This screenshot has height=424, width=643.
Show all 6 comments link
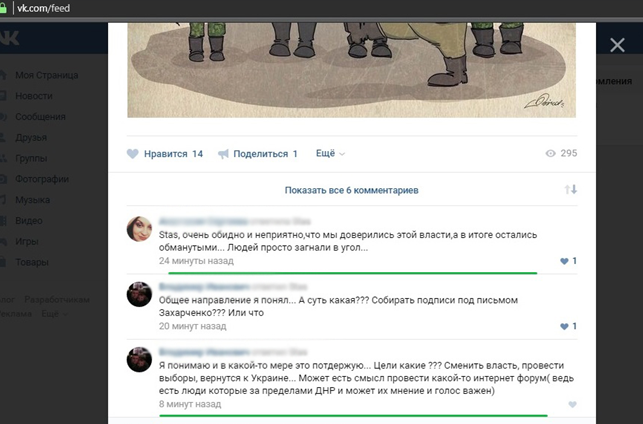[x=351, y=190]
